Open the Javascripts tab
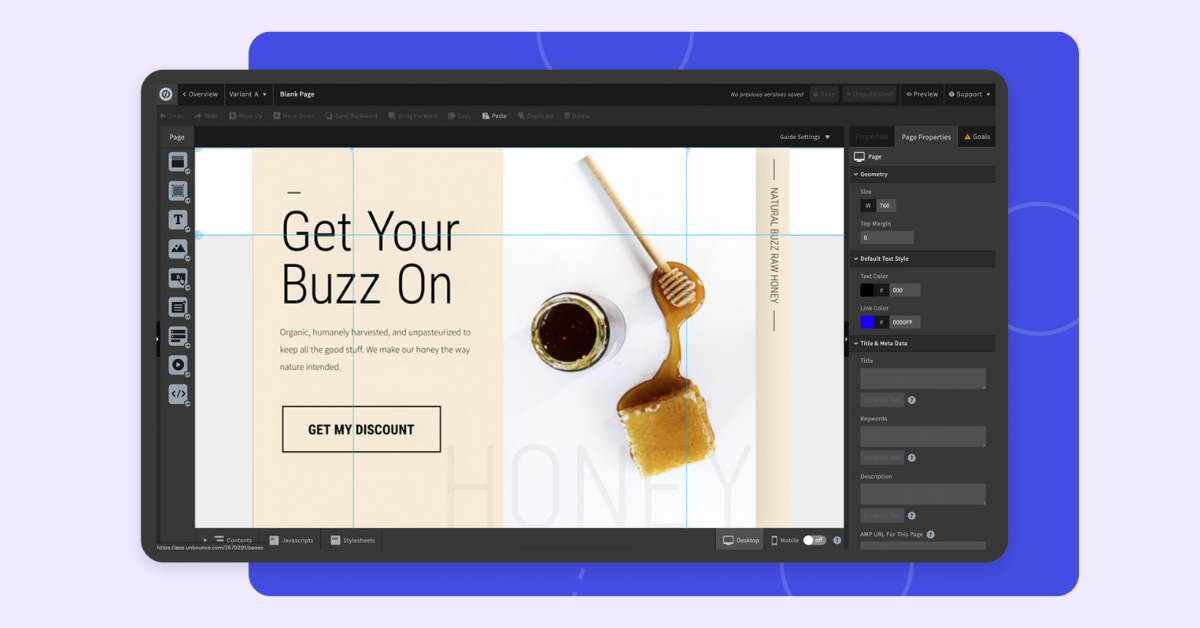 point(291,540)
